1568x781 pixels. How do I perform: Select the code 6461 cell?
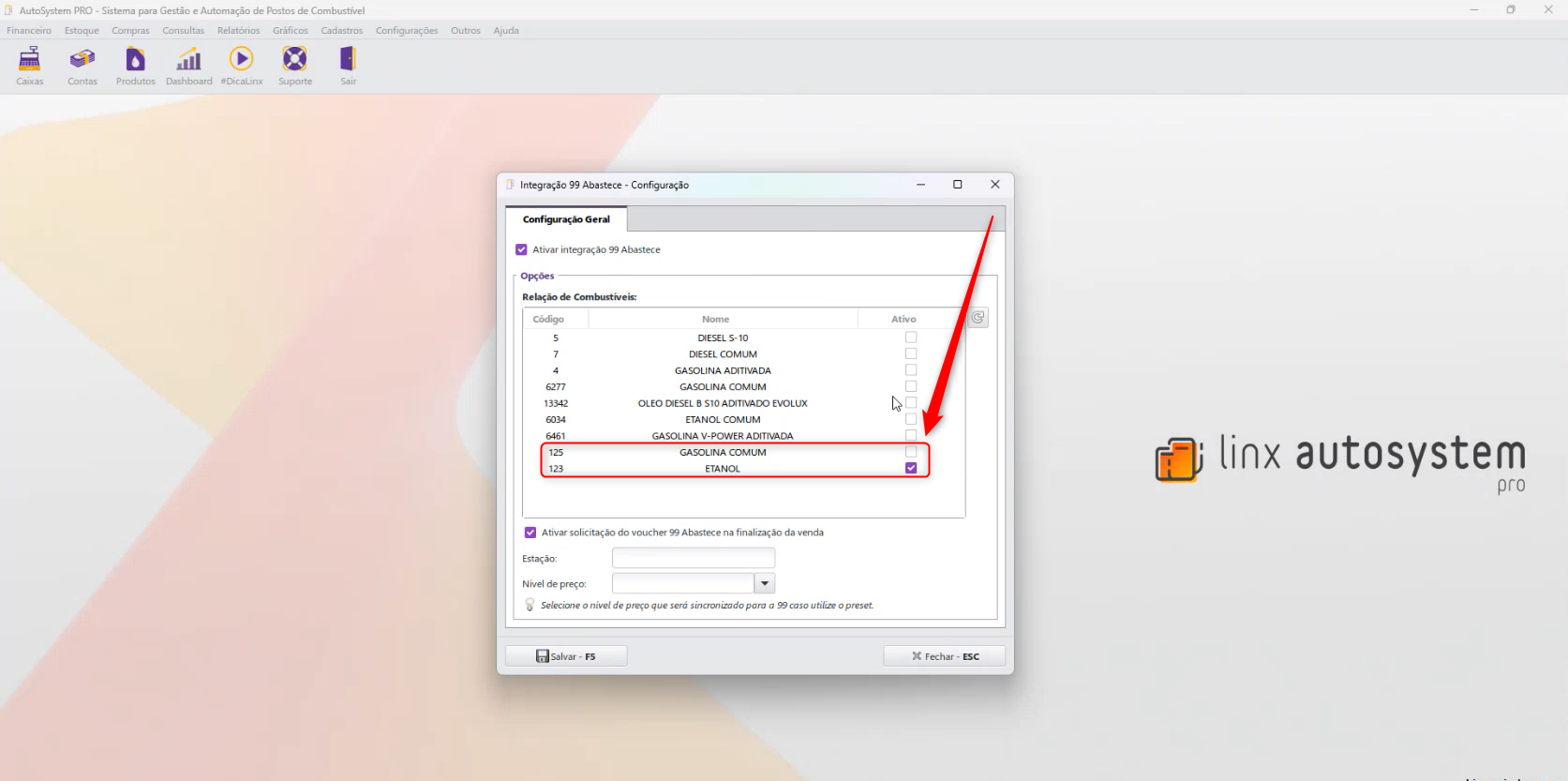(556, 436)
